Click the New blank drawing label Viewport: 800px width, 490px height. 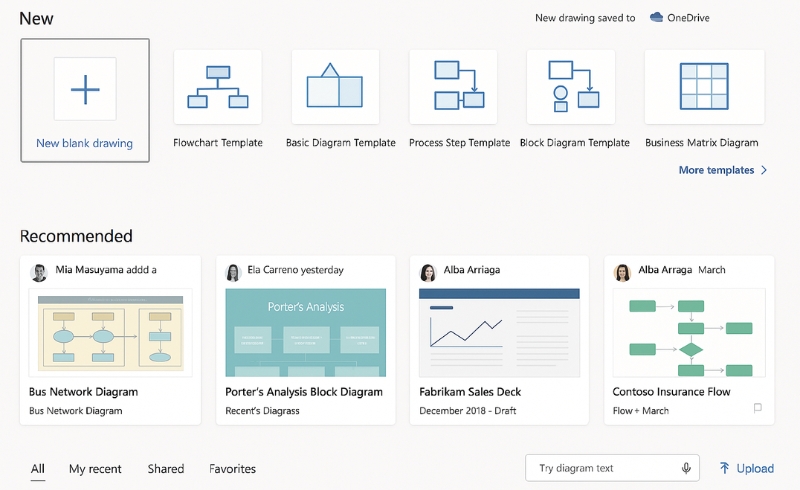(x=85, y=143)
